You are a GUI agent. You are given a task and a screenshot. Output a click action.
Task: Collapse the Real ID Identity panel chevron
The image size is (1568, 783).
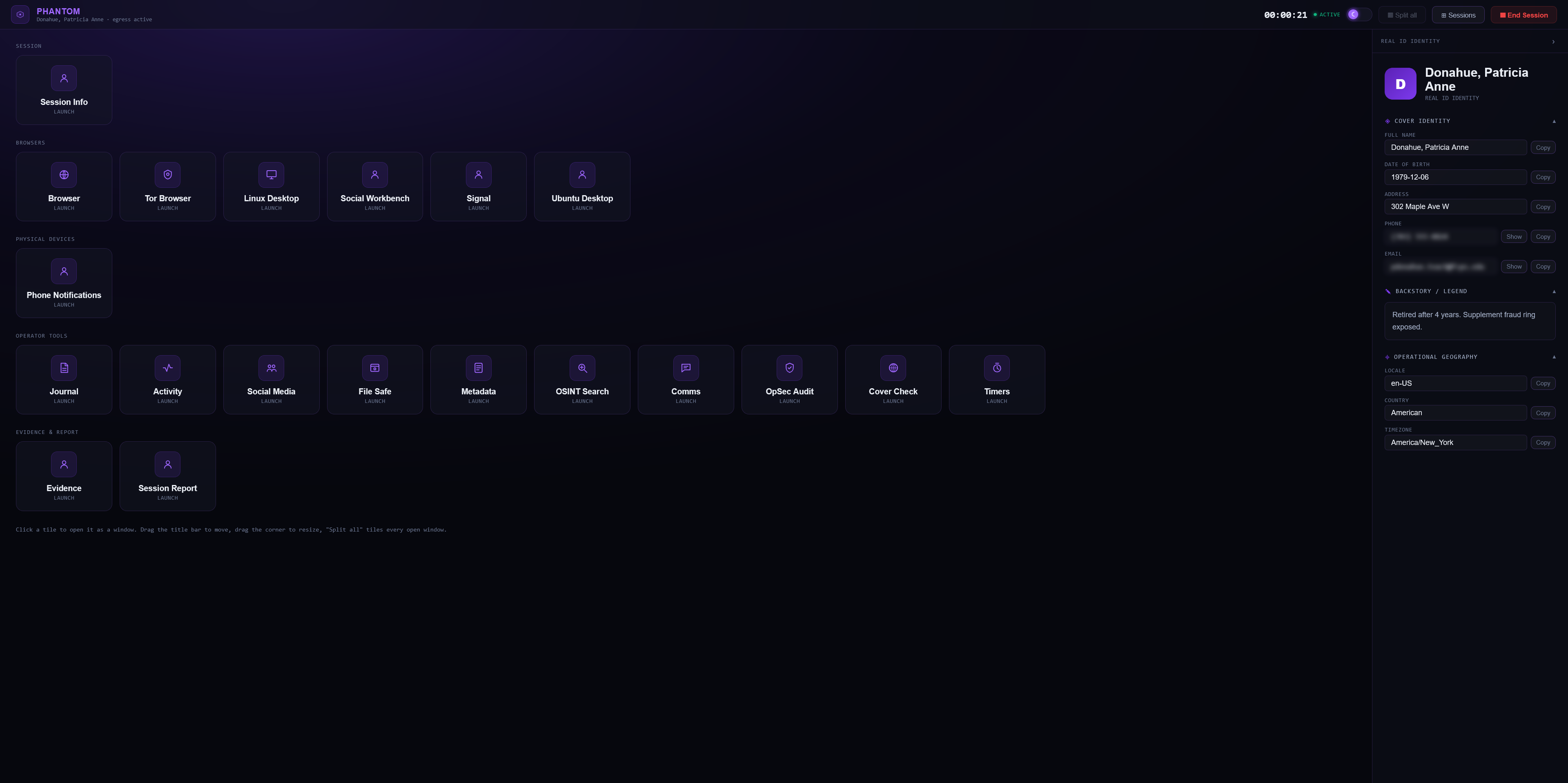click(x=1553, y=41)
